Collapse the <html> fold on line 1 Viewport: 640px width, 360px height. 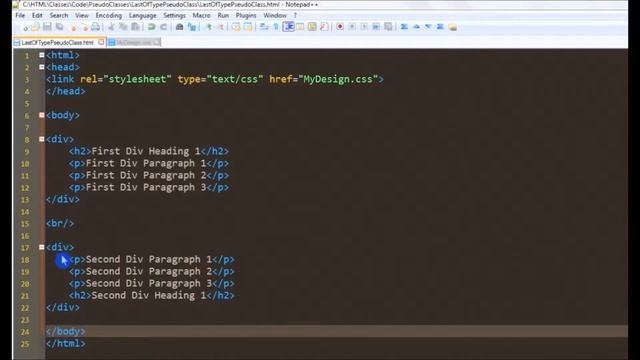coord(42,55)
